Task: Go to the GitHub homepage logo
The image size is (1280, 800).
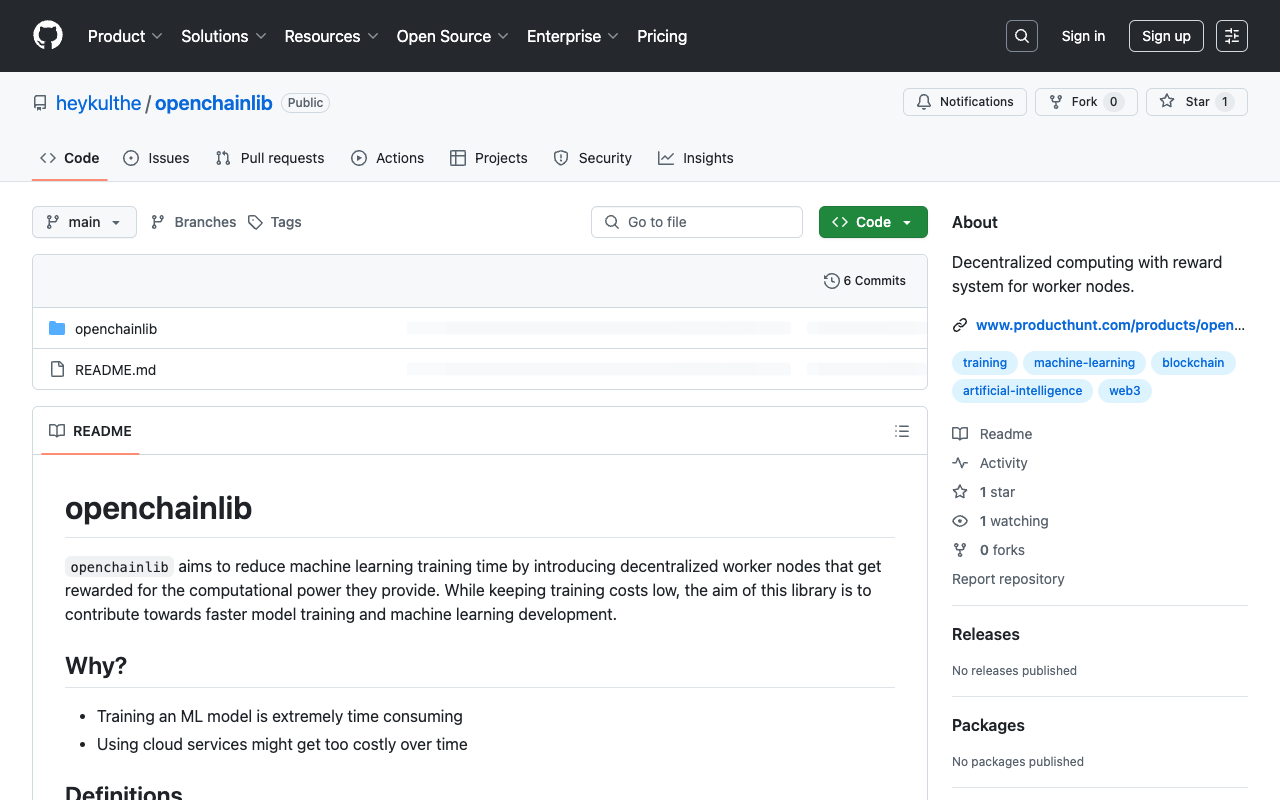Action: pos(48,36)
